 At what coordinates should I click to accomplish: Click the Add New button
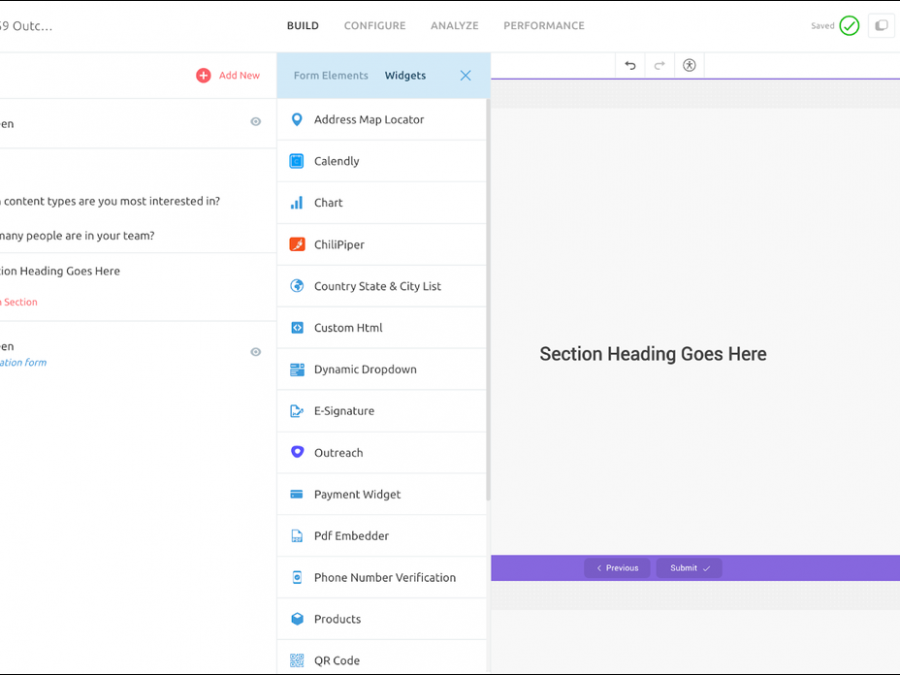click(x=228, y=76)
